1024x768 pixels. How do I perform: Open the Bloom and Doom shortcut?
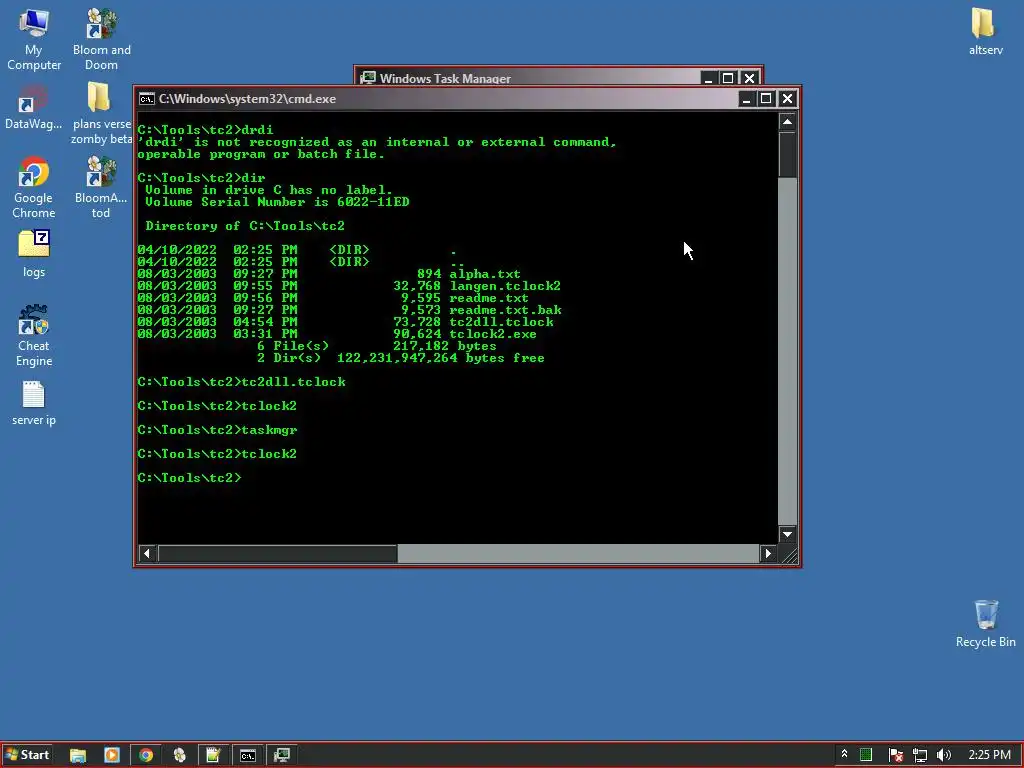tap(101, 39)
